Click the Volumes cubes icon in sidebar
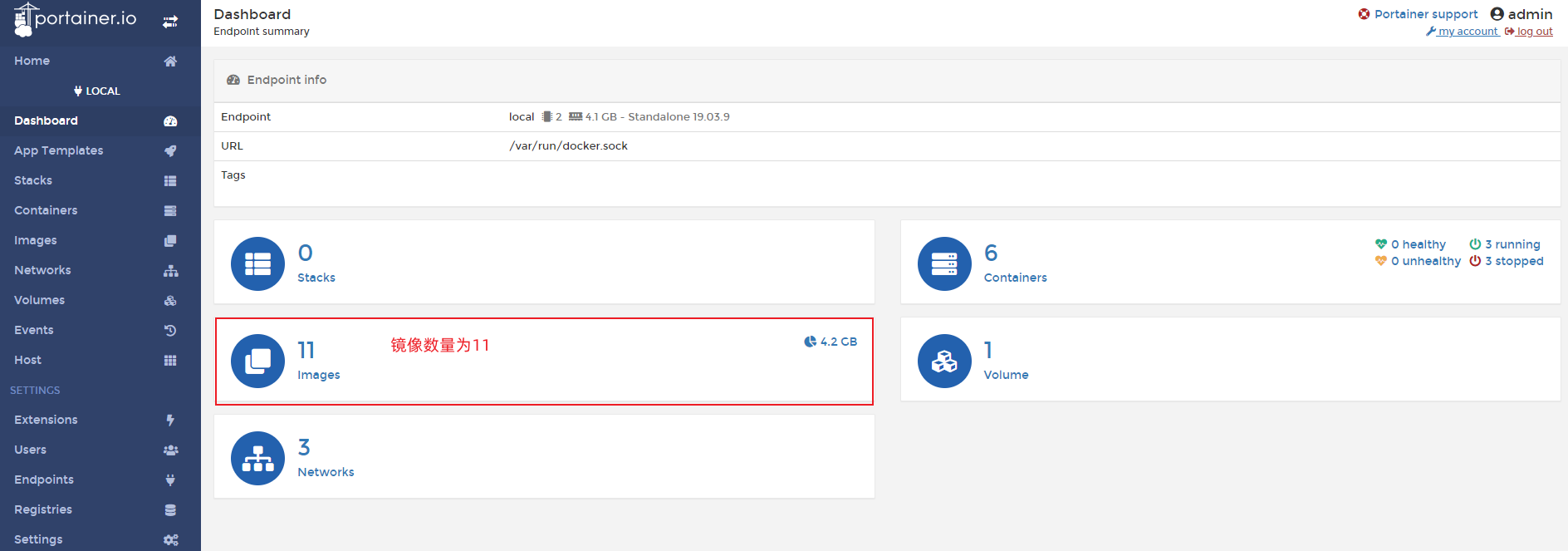1568x551 pixels. pyautogui.click(x=170, y=300)
